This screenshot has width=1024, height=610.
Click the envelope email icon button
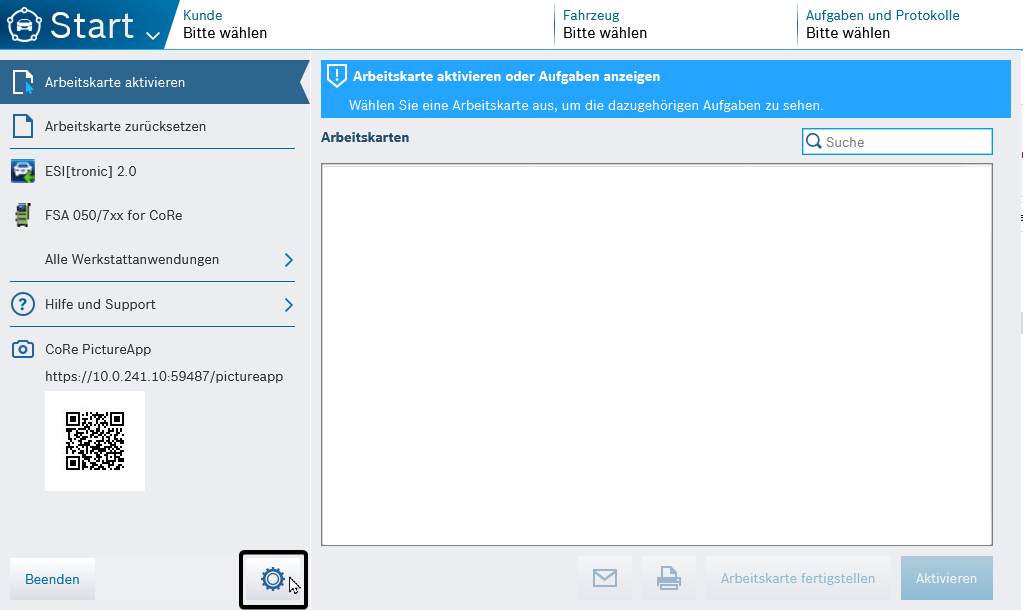(605, 578)
